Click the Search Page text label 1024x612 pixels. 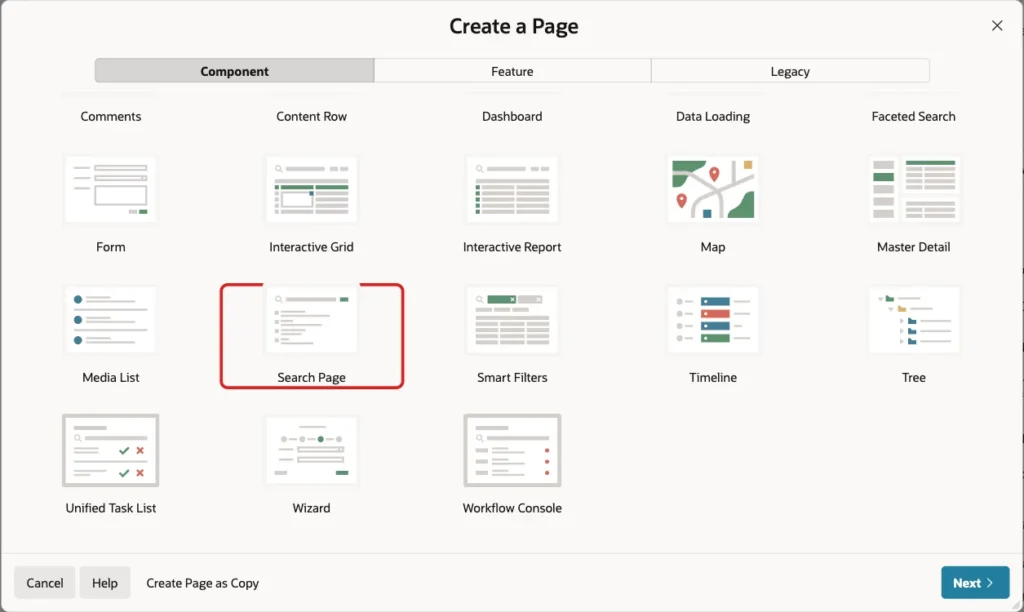(312, 378)
